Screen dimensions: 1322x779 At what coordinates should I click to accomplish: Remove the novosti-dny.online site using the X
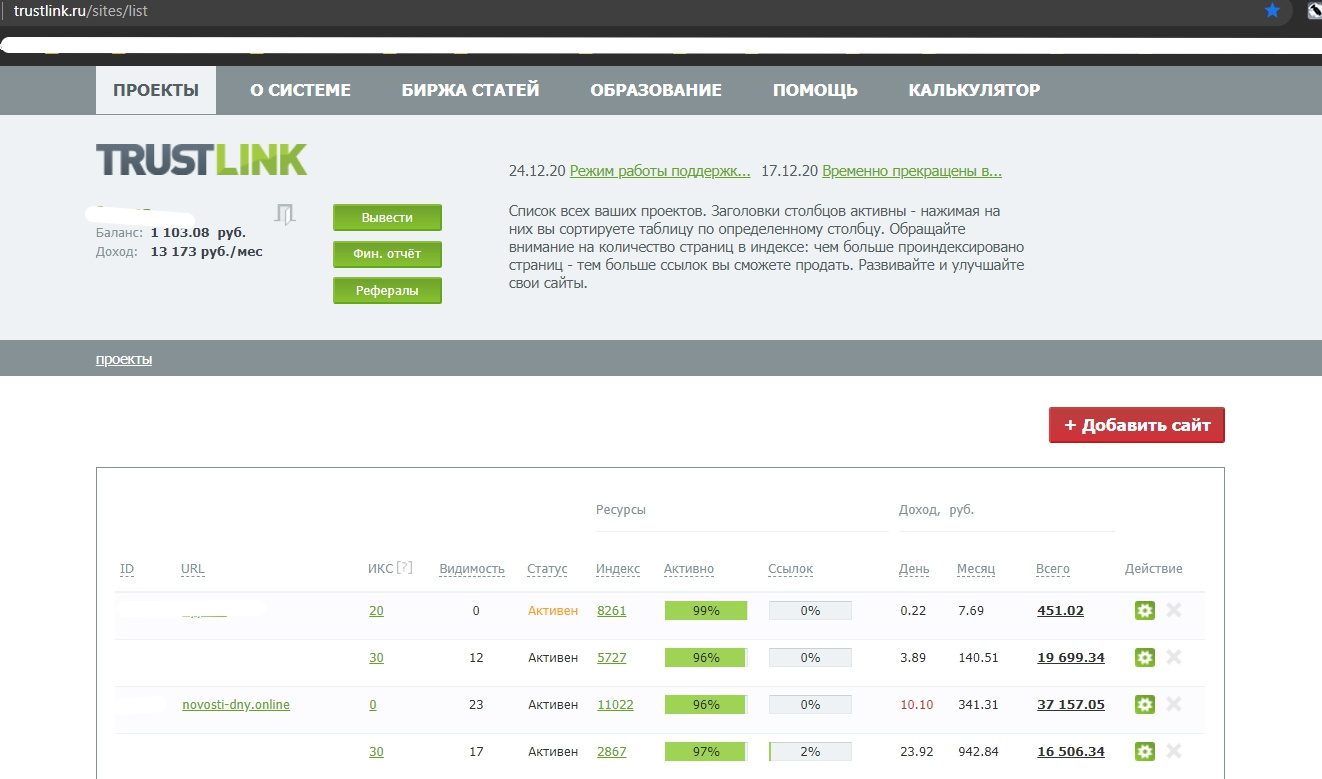pos(1174,704)
